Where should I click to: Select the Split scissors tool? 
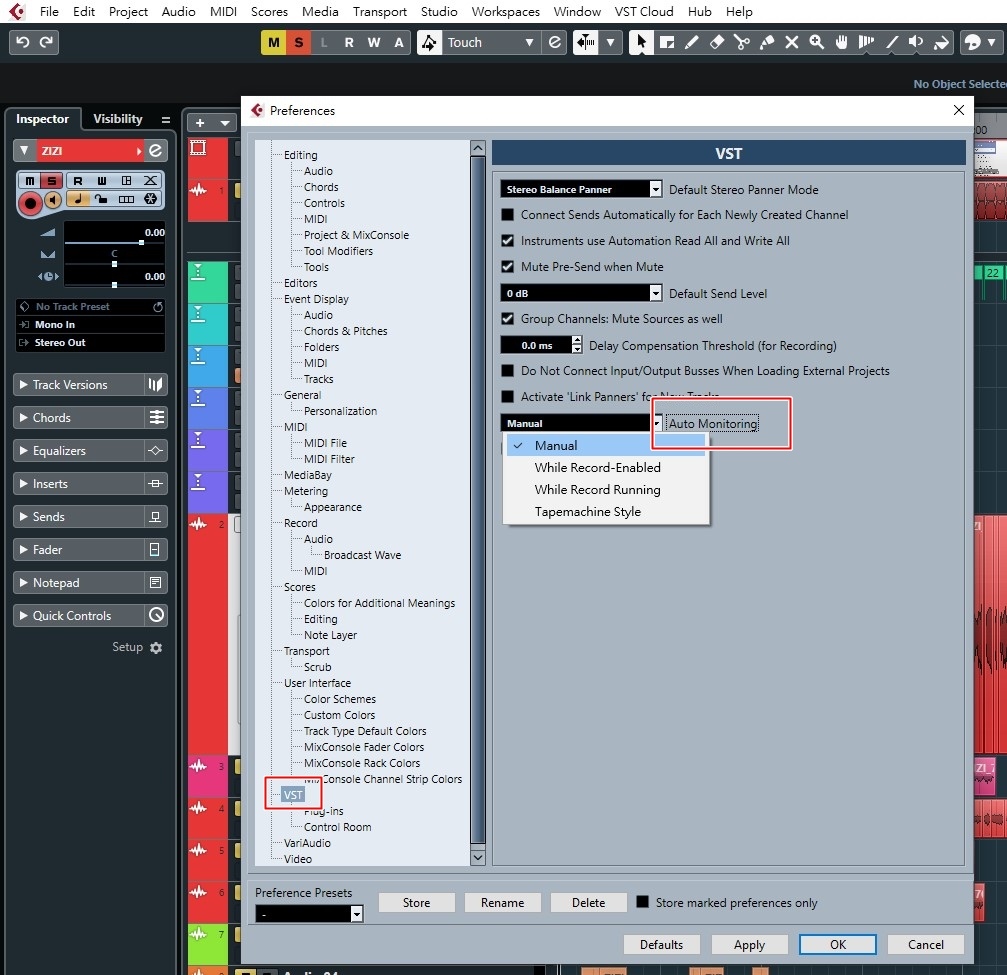coord(742,42)
